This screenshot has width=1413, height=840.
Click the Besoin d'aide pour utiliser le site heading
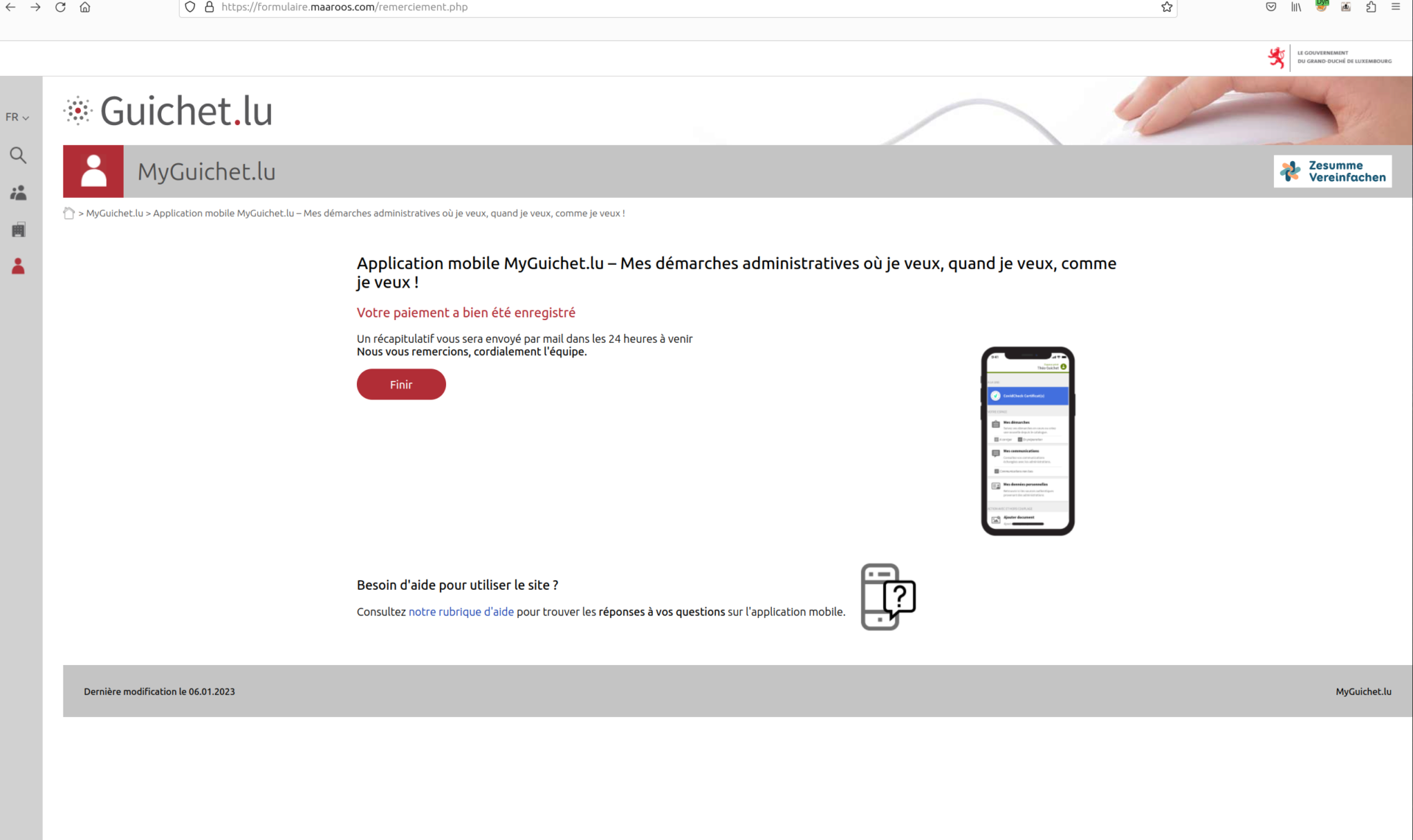tap(458, 585)
